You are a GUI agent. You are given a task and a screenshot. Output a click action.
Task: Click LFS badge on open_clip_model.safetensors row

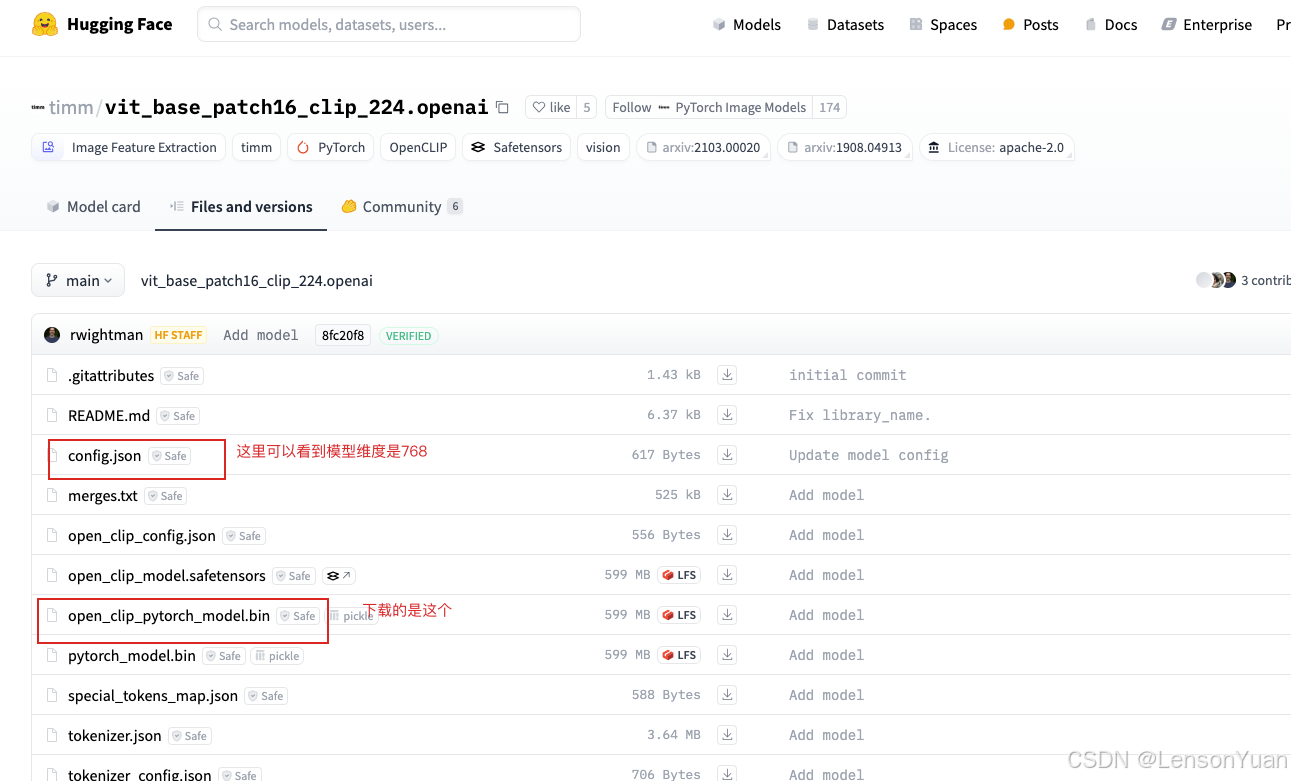[679, 575]
